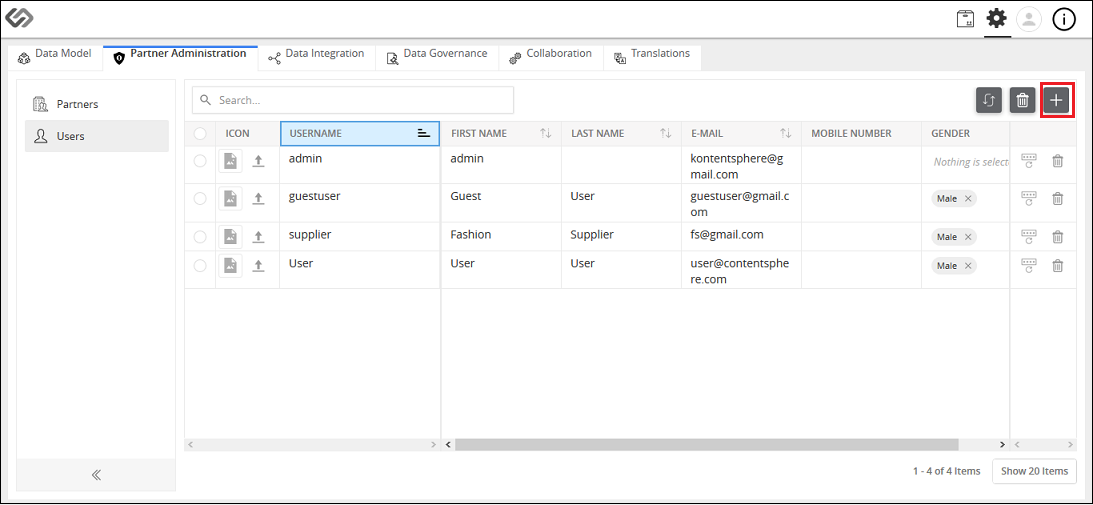This screenshot has height=505, width=1093.
Task: Click right arrow of main horizontal scrollbar
Action: coord(1002,444)
